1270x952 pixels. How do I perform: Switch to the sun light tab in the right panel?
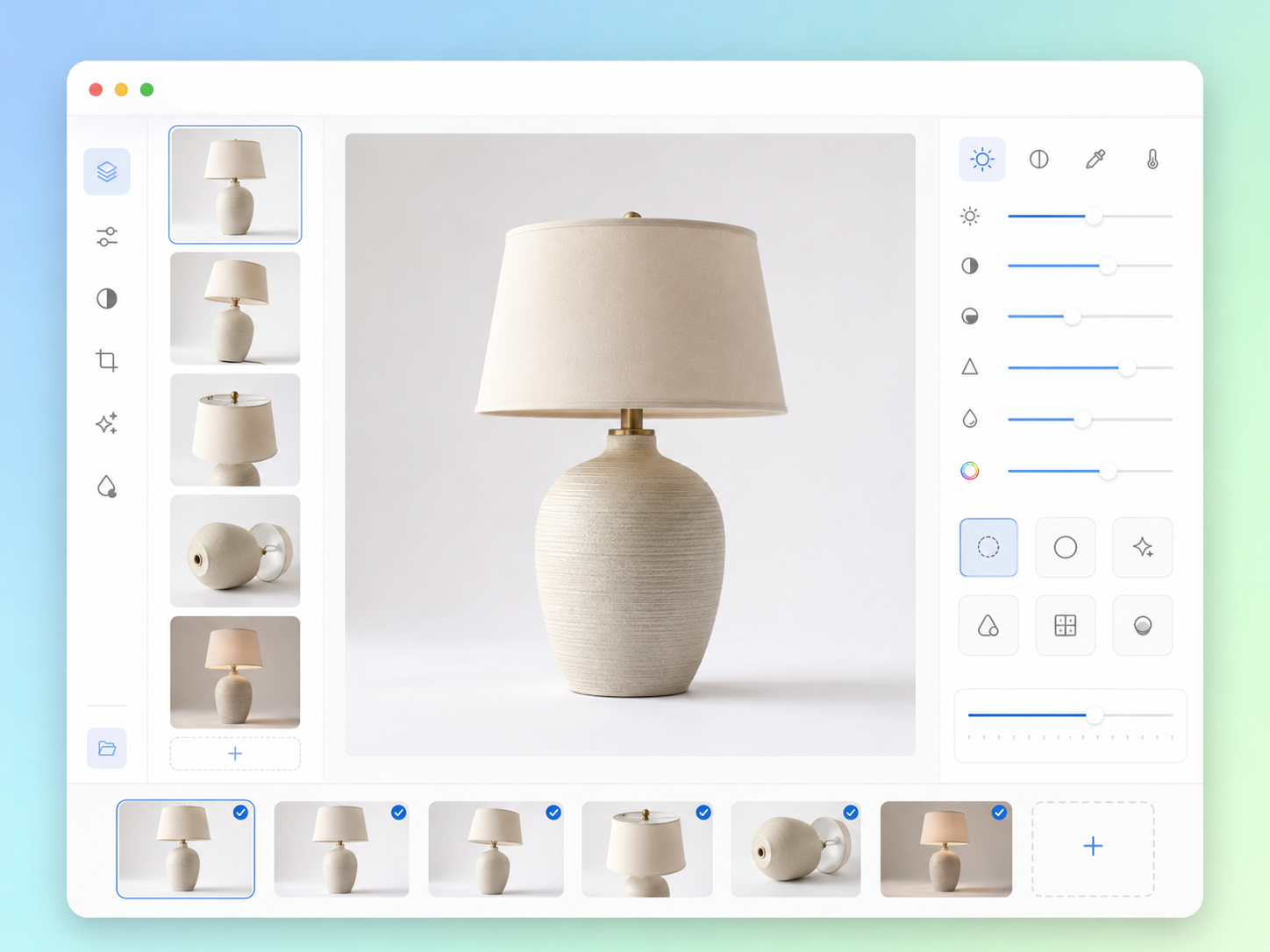(982, 159)
